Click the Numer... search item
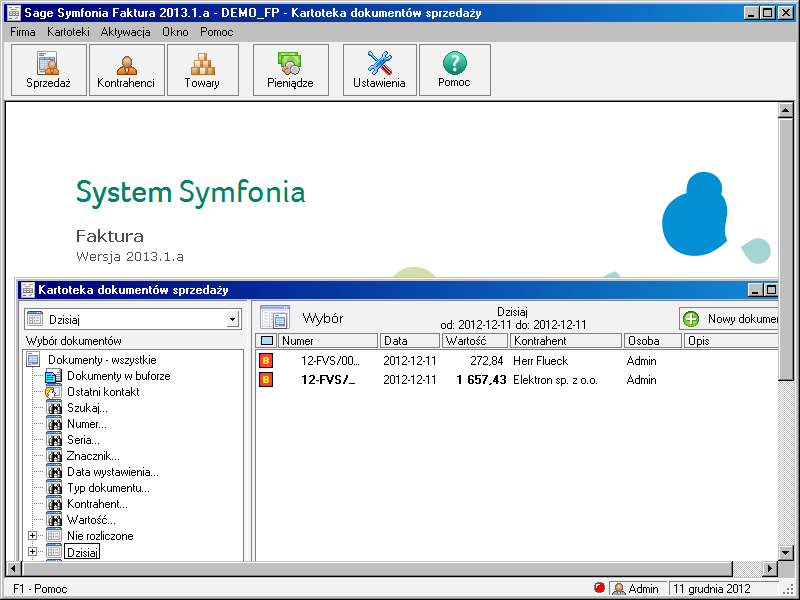 click(x=87, y=424)
